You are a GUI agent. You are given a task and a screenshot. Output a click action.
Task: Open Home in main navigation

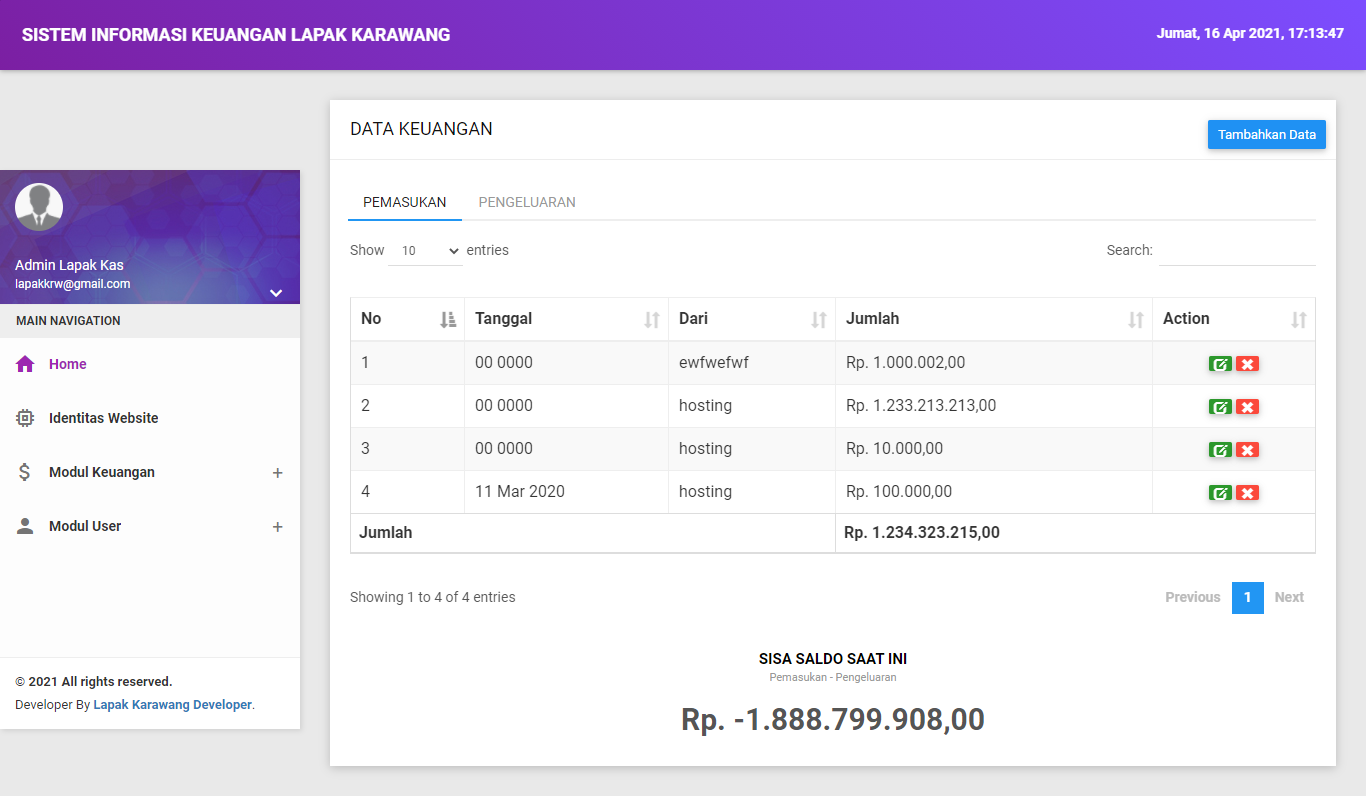(x=150, y=364)
